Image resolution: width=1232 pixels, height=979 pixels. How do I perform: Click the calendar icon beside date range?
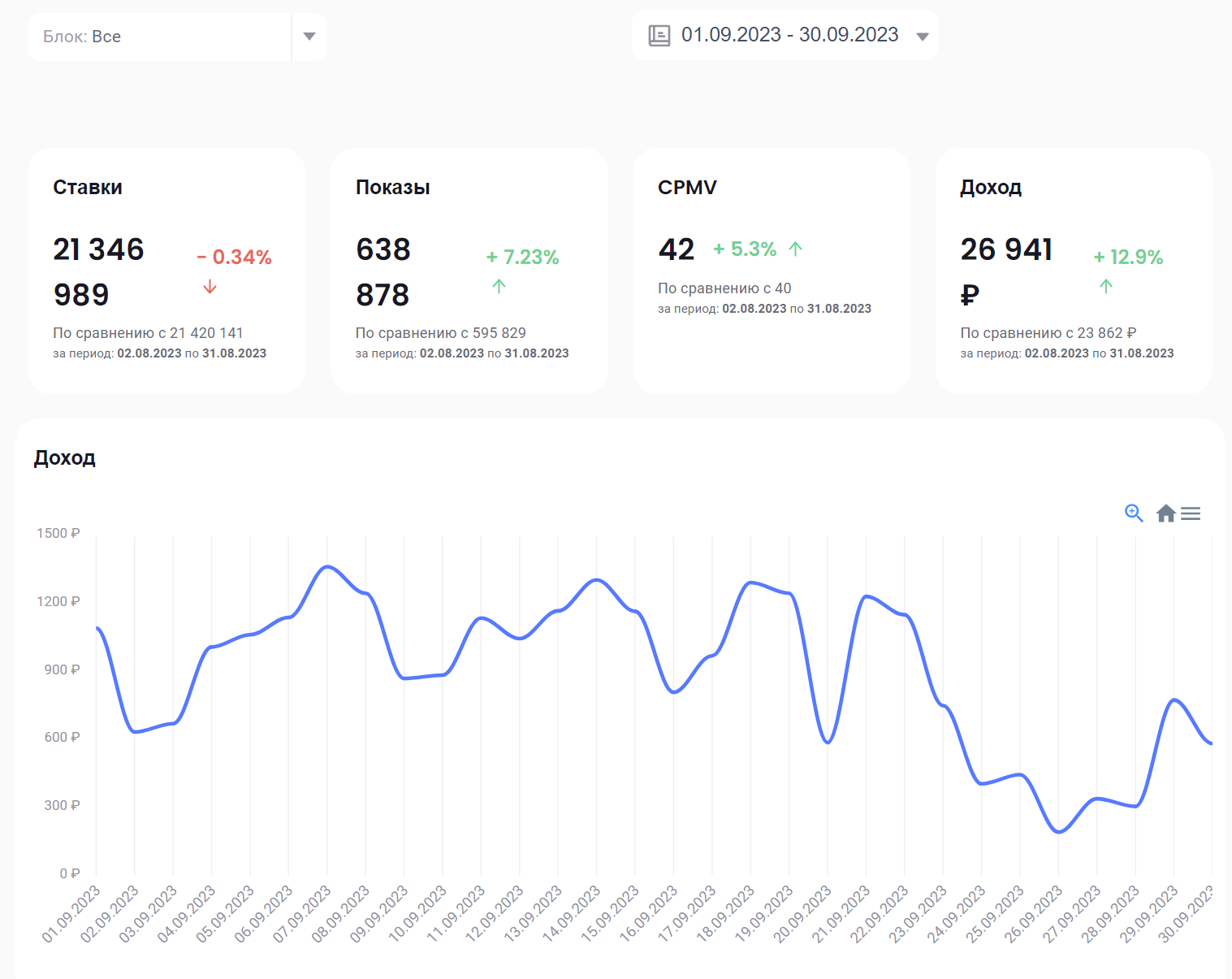click(x=659, y=35)
